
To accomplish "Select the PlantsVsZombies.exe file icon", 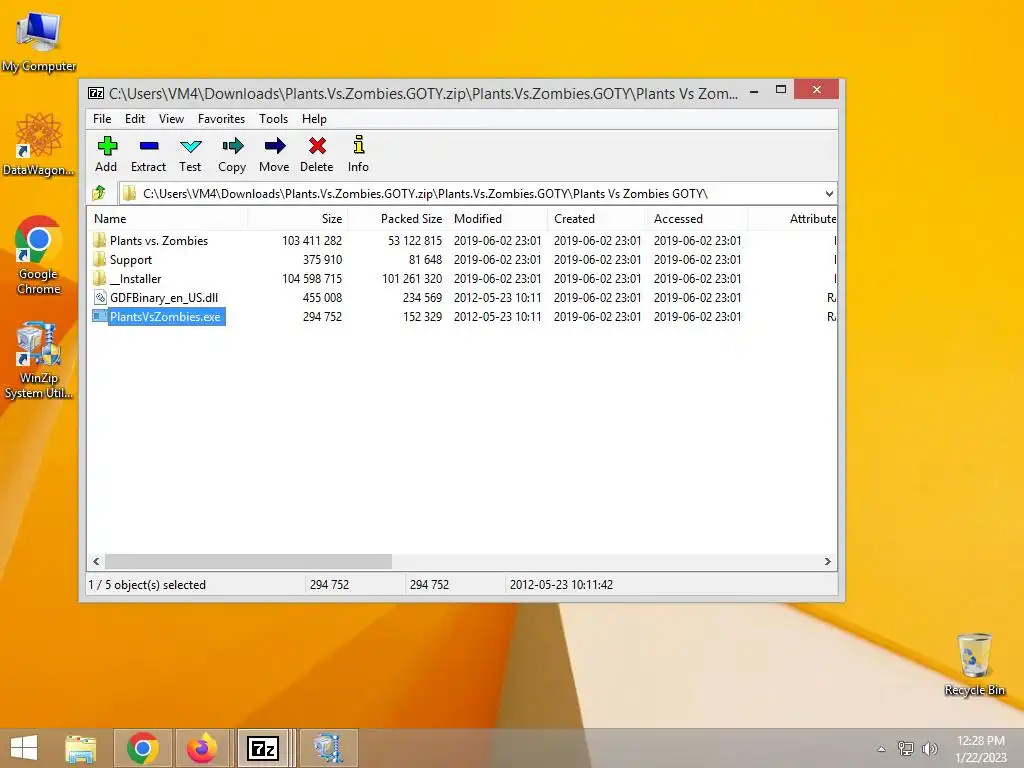I will tap(99, 316).
